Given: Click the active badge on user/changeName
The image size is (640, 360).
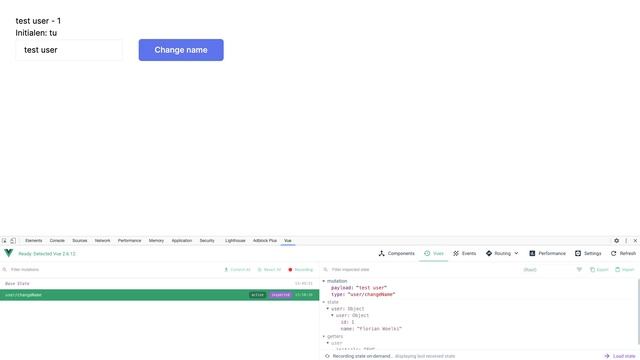Looking at the screenshot, I should pyautogui.click(x=258, y=295).
